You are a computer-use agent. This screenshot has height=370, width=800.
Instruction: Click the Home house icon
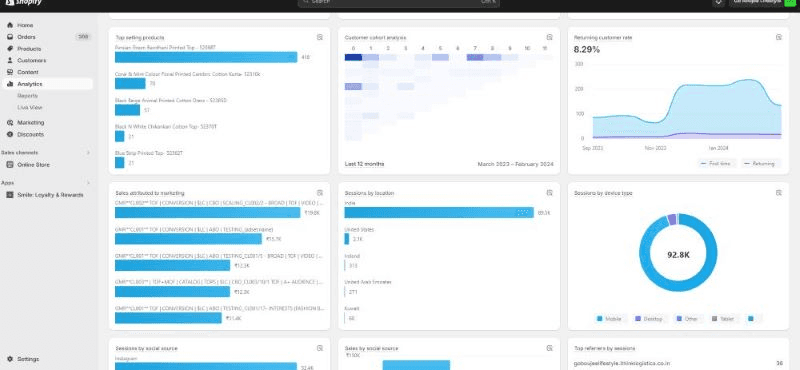coord(10,25)
